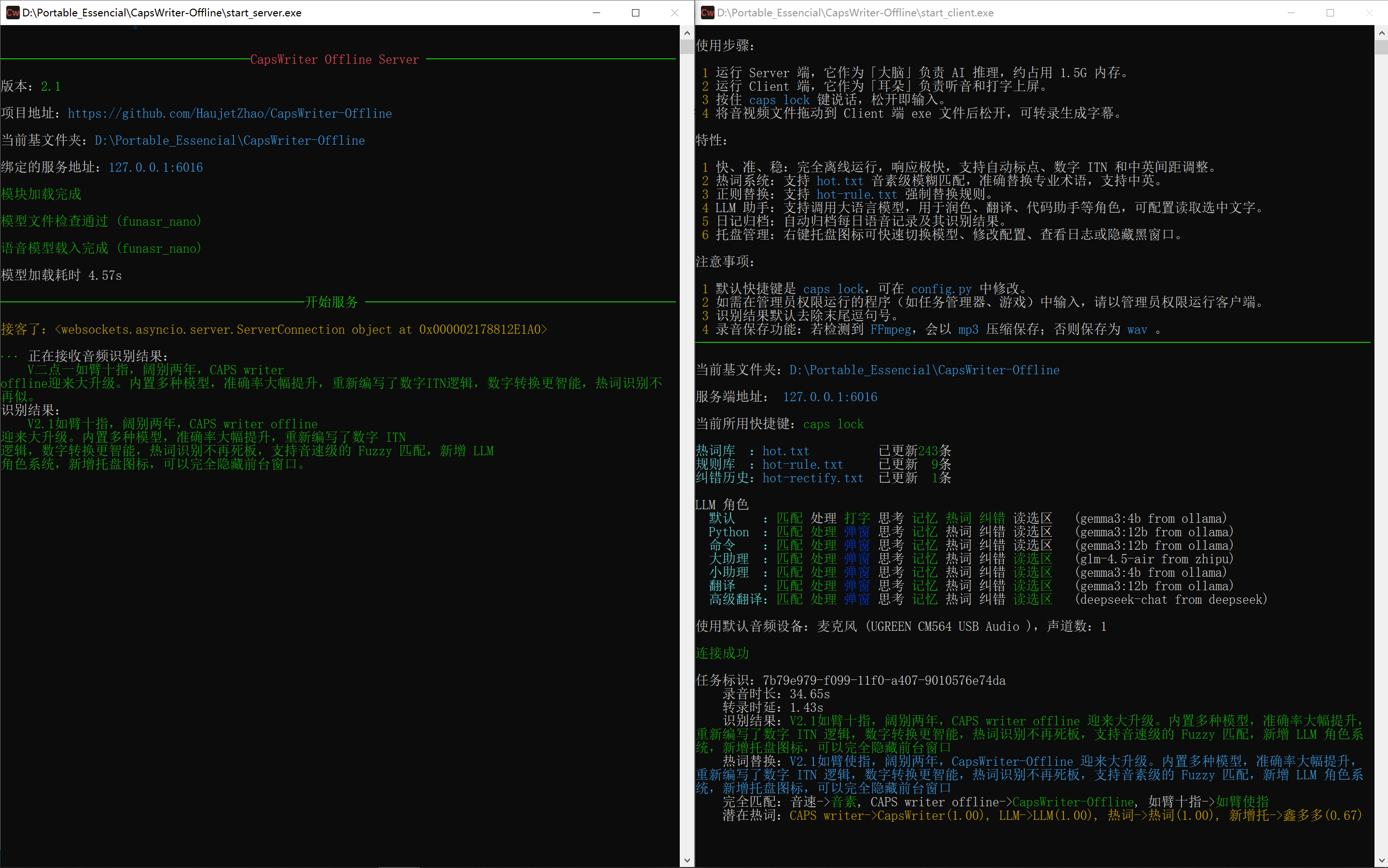Click hot-rule.txt in the rule library line
The width and height of the screenshot is (1388, 868).
tap(802, 465)
